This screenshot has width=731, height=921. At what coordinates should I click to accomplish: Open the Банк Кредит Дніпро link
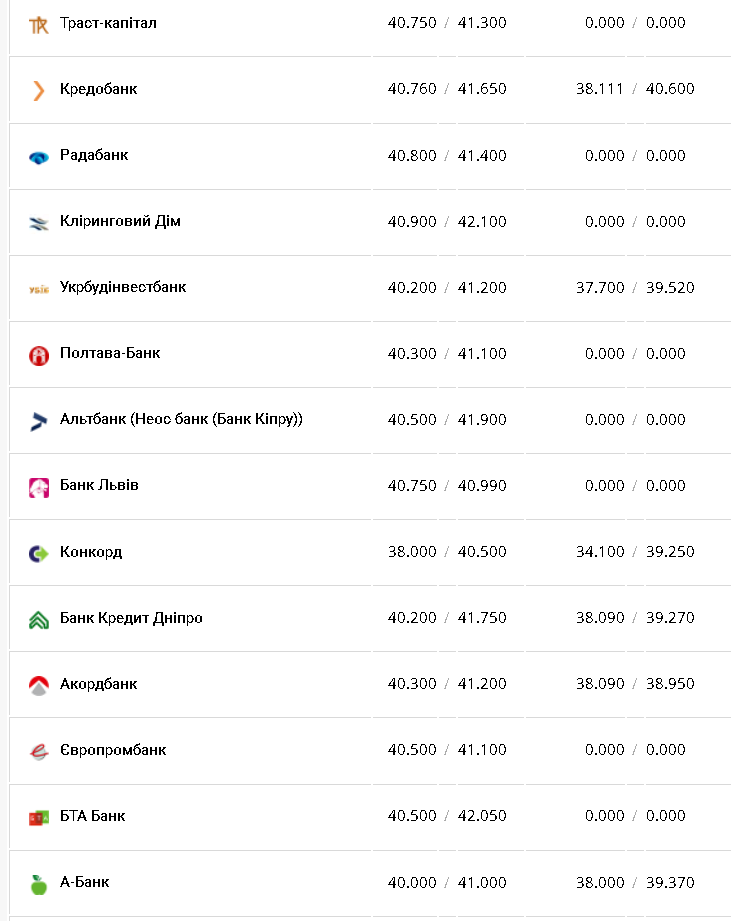pos(131,618)
